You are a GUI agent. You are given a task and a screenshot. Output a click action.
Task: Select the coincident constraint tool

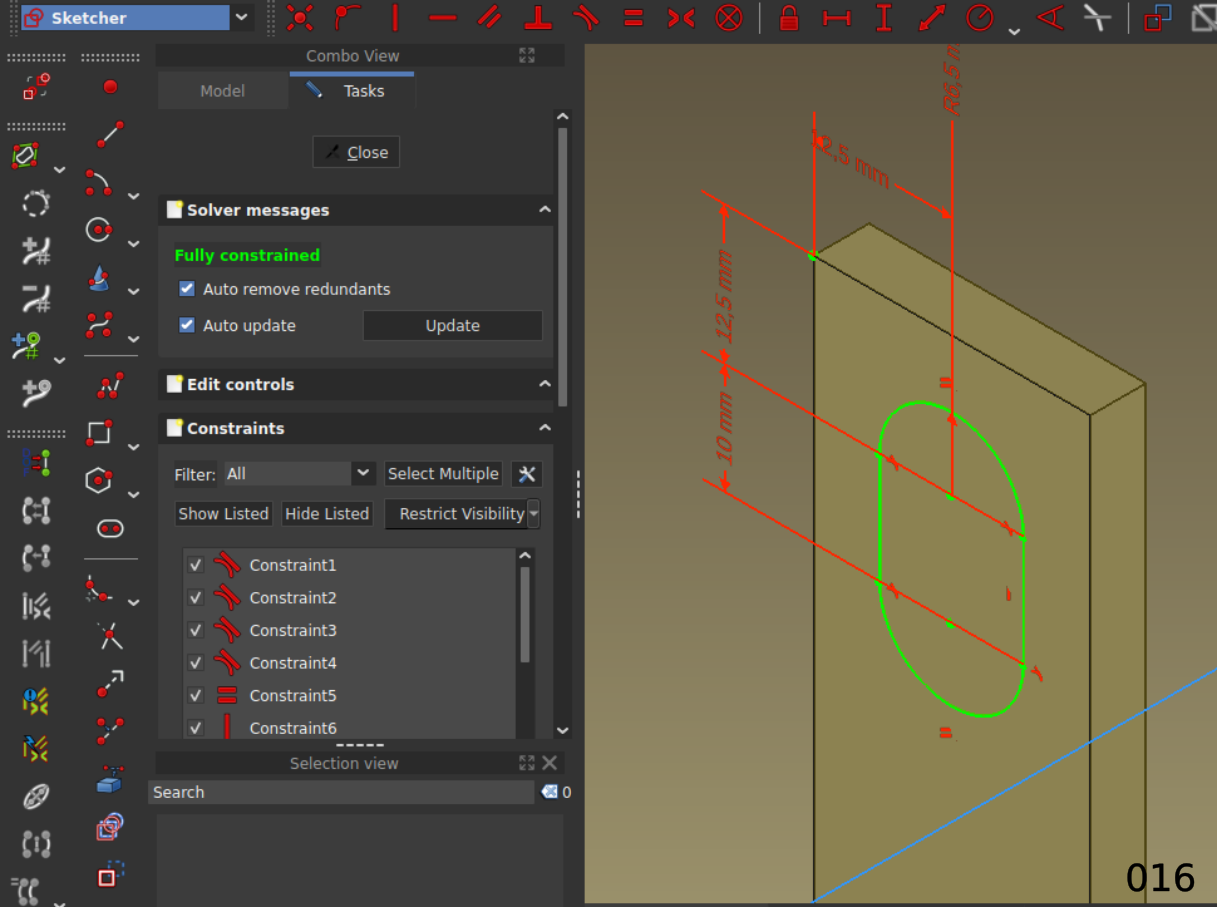[300, 17]
